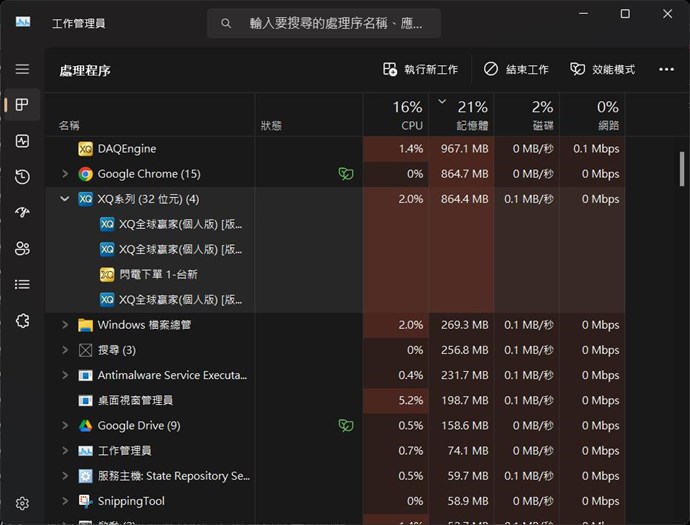Click 結束工作 button
The width and height of the screenshot is (690, 525).
tap(516, 69)
